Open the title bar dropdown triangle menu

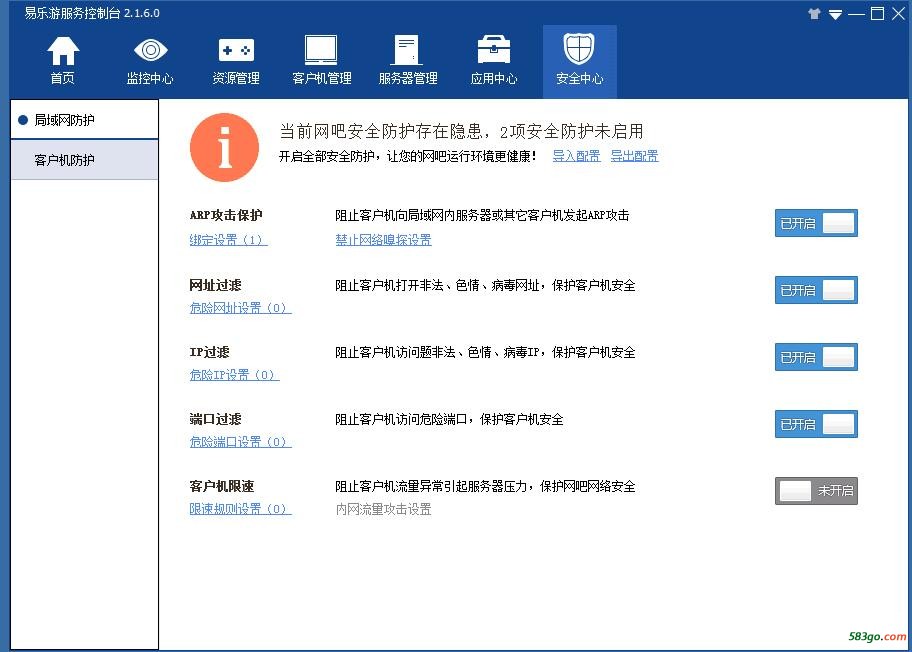pyautogui.click(x=835, y=14)
